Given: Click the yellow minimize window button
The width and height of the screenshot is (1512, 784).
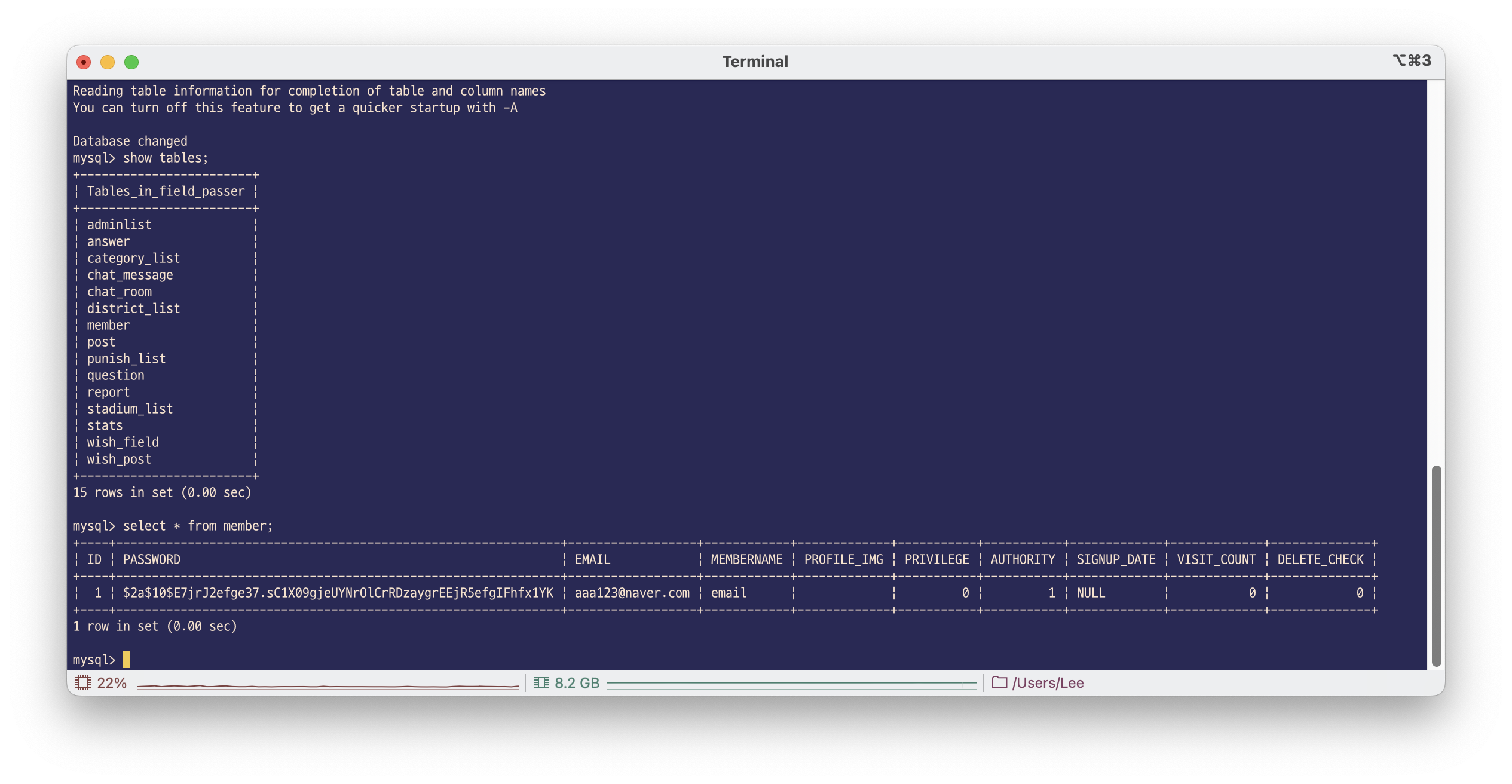Looking at the screenshot, I should click(x=108, y=62).
